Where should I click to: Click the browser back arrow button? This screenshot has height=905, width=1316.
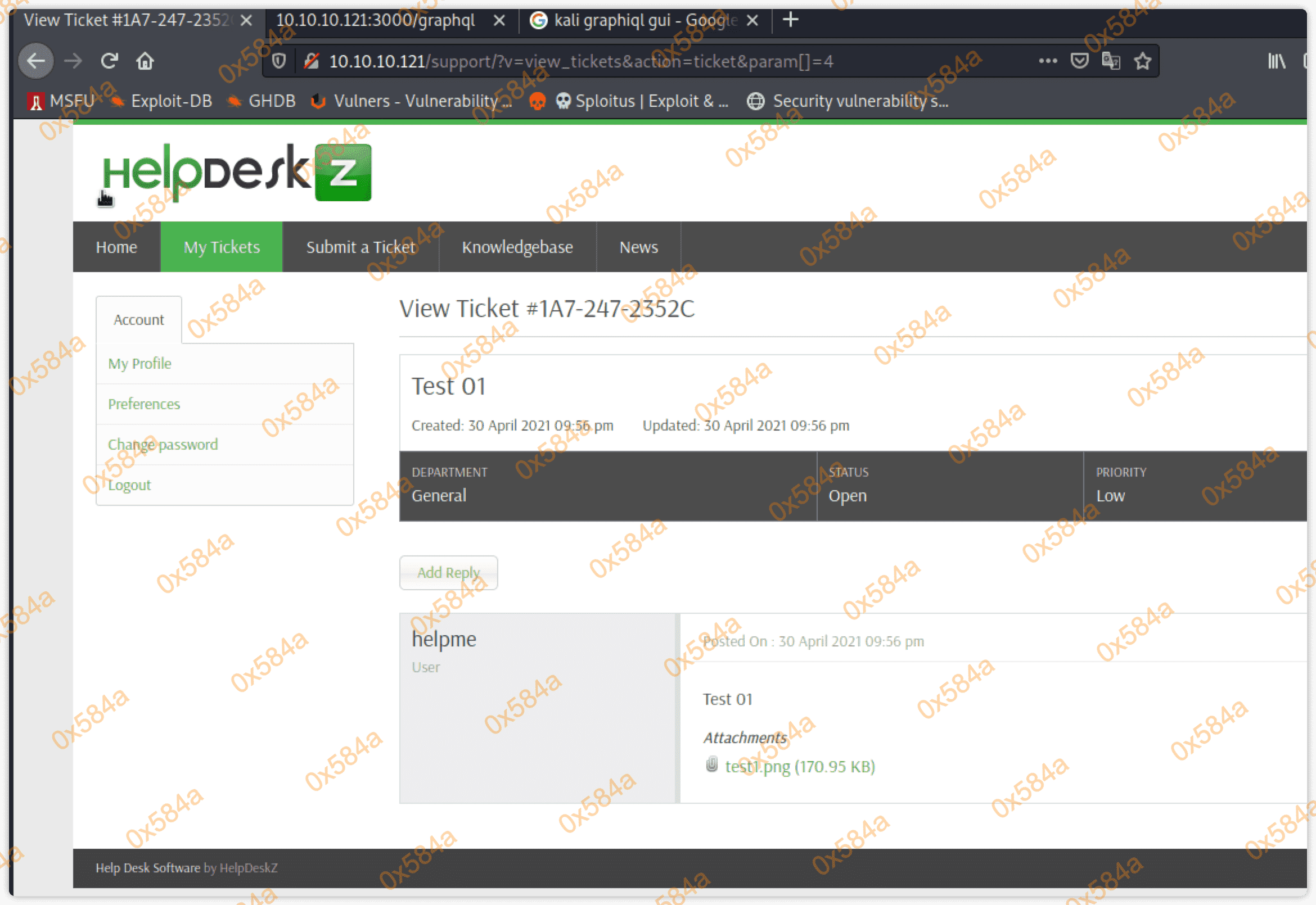pyautogui.click(x=37, y=61)
